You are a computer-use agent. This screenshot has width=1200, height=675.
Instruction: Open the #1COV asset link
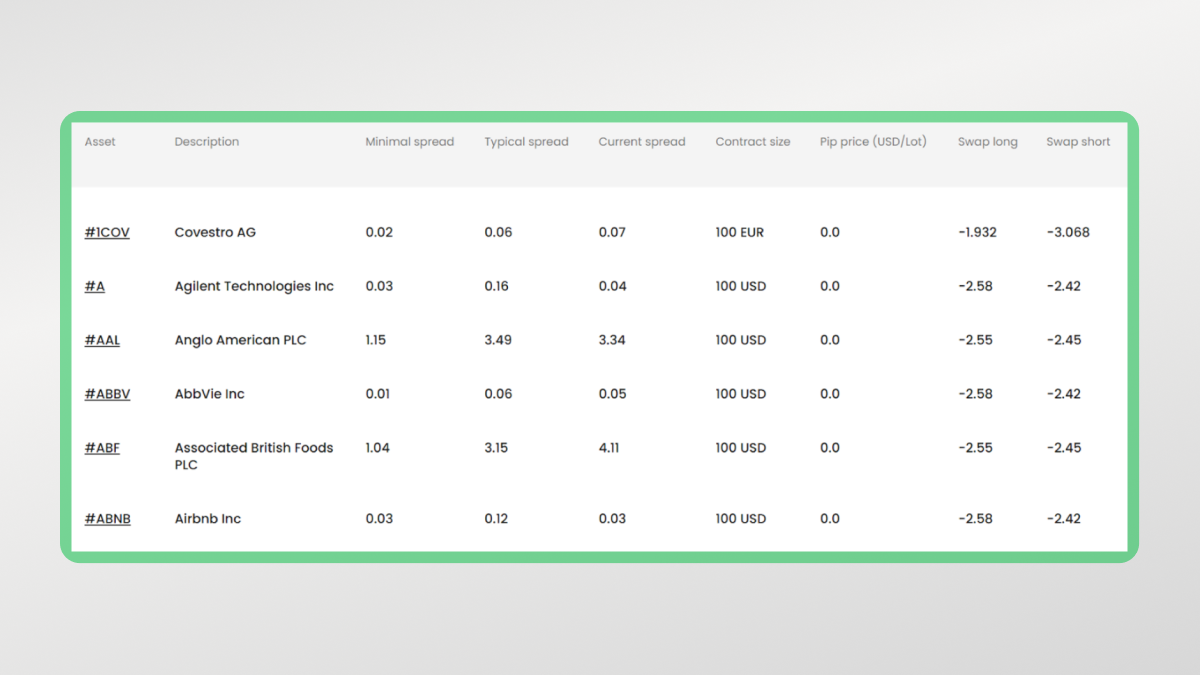pos(107,232)
